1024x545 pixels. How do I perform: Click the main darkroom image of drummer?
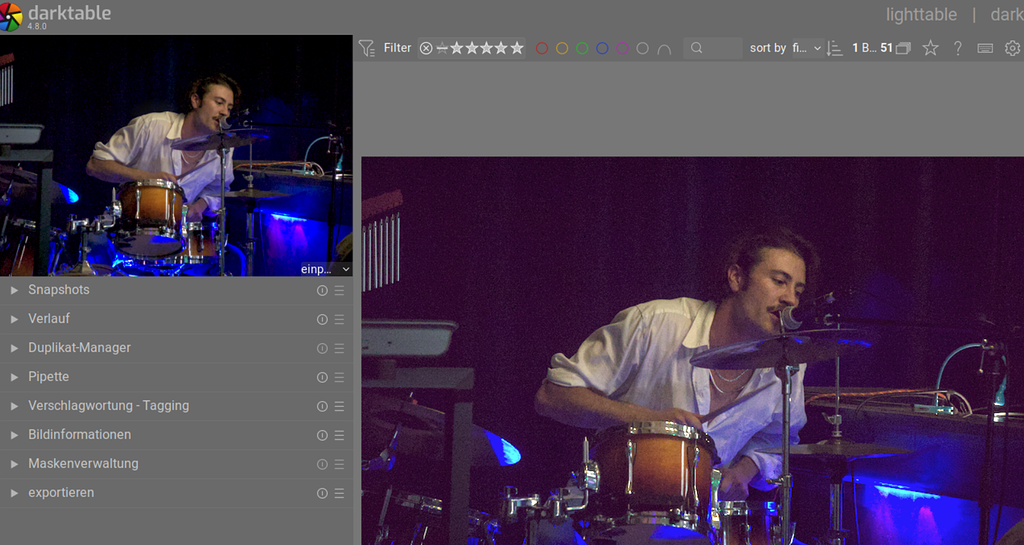[x=692, y=350]
